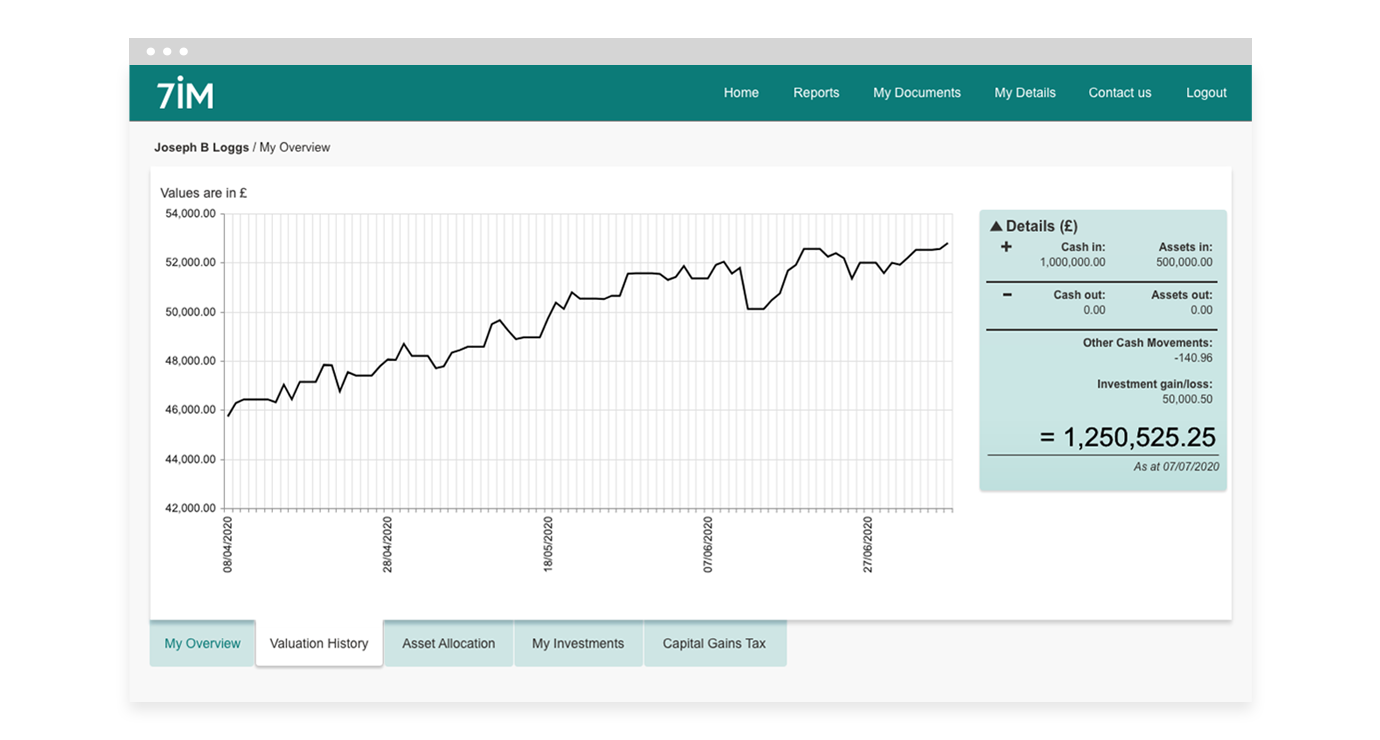
Task: Click the plus icon beside Cash in
Action: 1006,247
